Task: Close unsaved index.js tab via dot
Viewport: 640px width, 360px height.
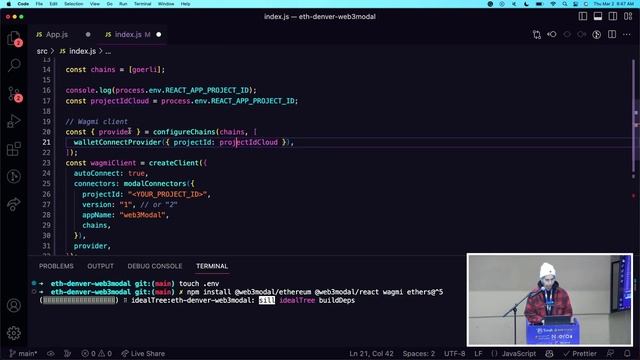Action: (x=159, y=35)
